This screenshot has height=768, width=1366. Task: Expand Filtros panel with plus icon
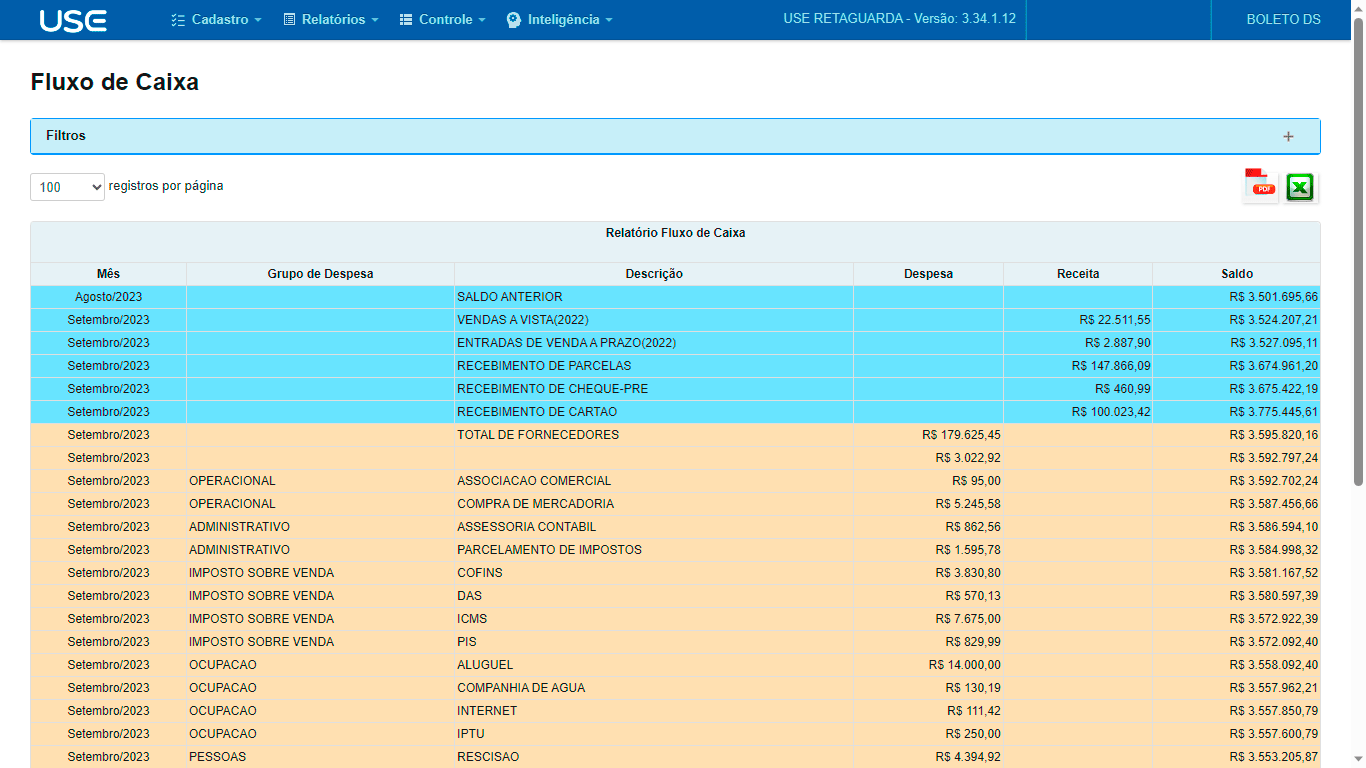click(x=1288, y=137)
